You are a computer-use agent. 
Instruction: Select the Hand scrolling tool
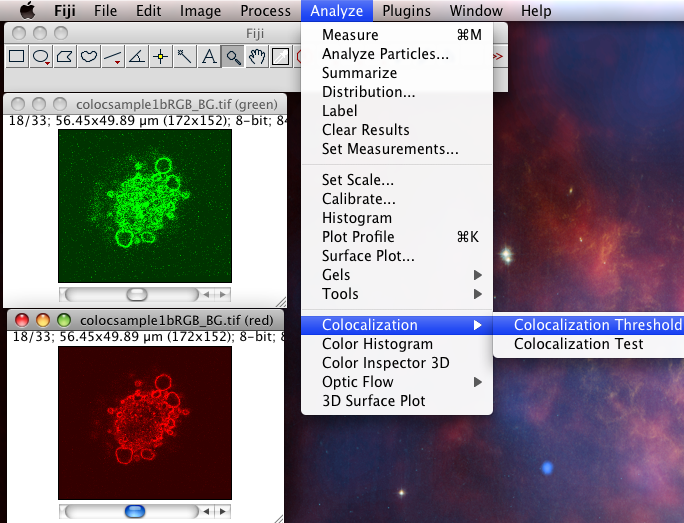coord(257,57)
